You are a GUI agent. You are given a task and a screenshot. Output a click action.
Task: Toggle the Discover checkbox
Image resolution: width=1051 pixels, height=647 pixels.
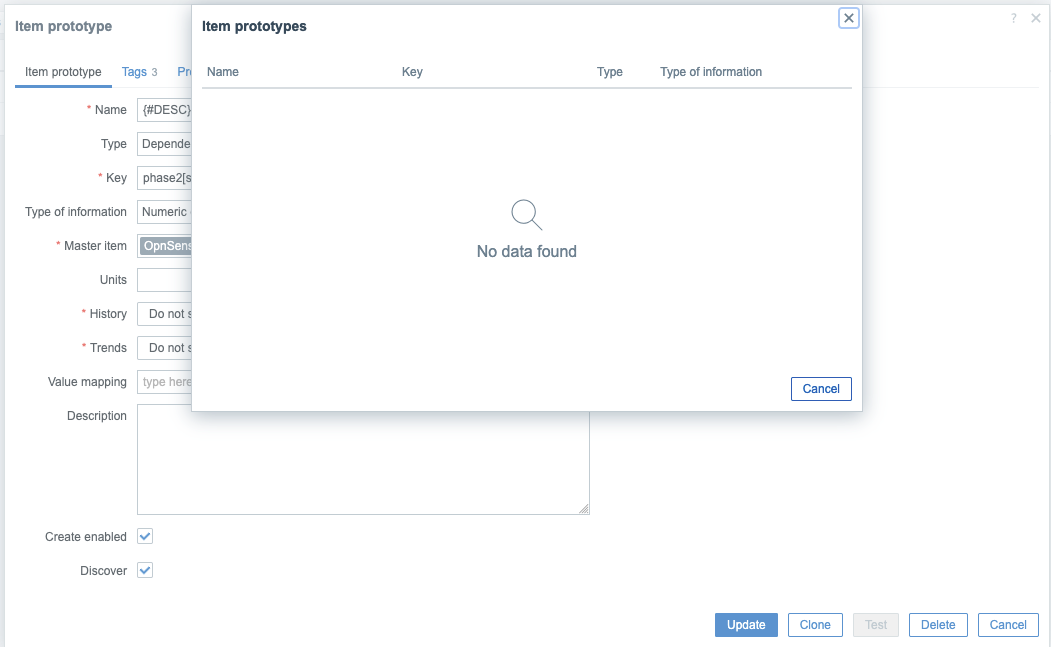[x=145, y=571]
